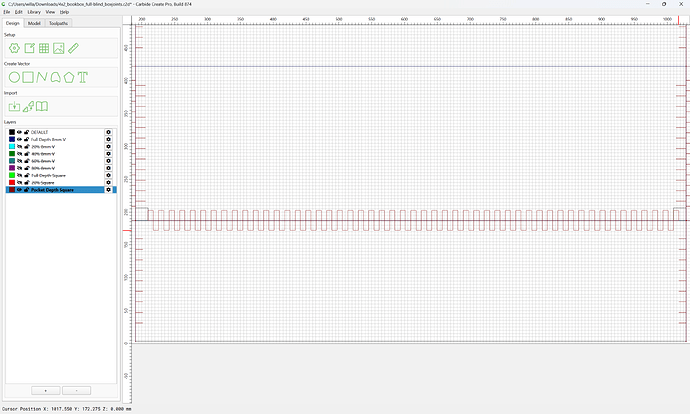Open settings gear for 40% 6mm V layer

(109, 154)
